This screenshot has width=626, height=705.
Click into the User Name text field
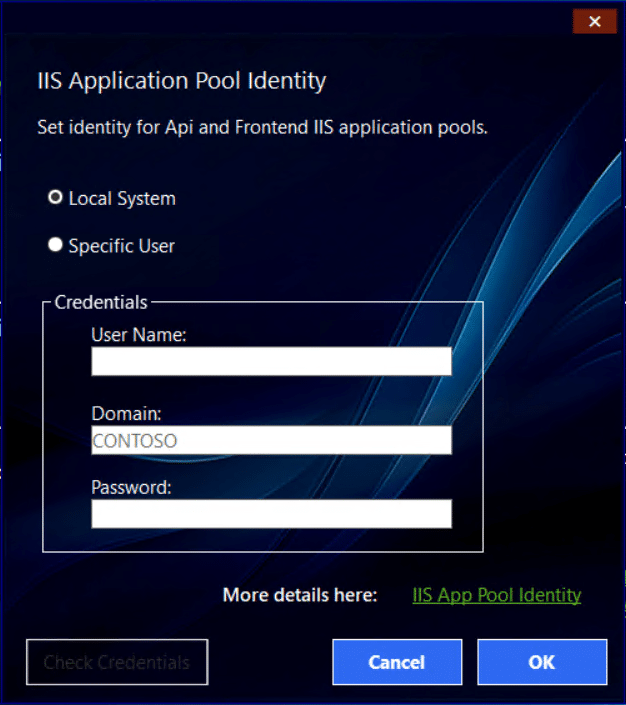pyautogui.click(x=271, y=361)
